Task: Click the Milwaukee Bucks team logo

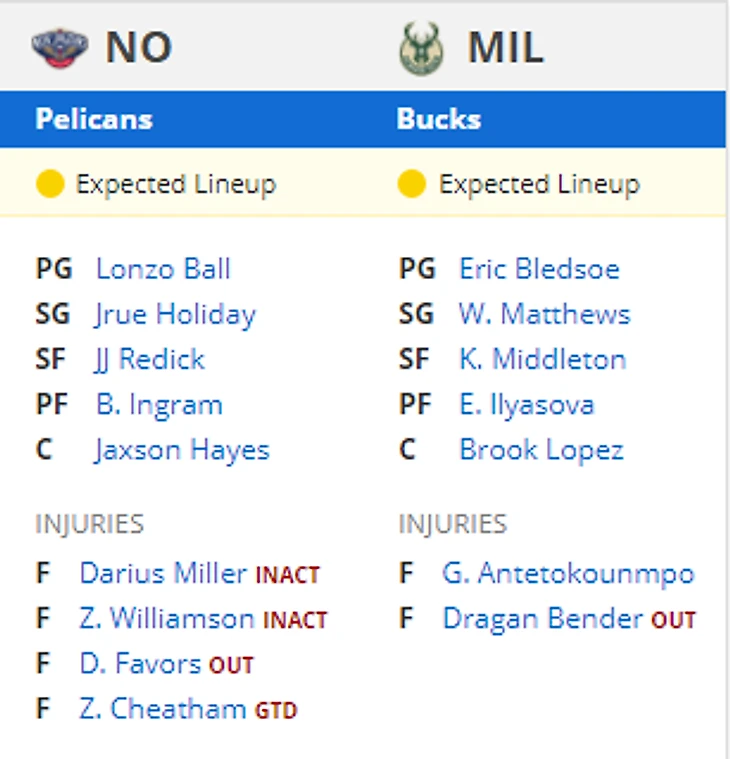Action: coord(421,48)
